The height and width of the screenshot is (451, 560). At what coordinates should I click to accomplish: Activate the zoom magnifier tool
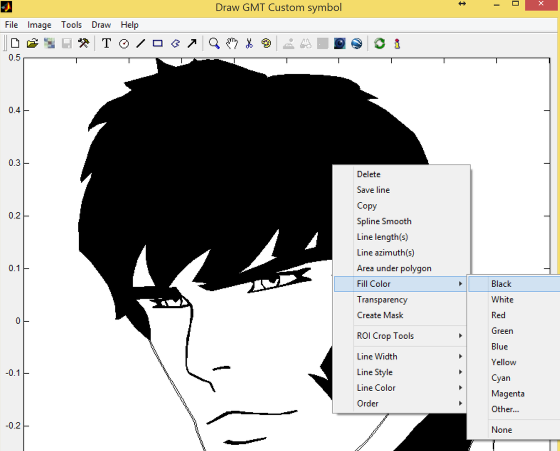(214, 44)
